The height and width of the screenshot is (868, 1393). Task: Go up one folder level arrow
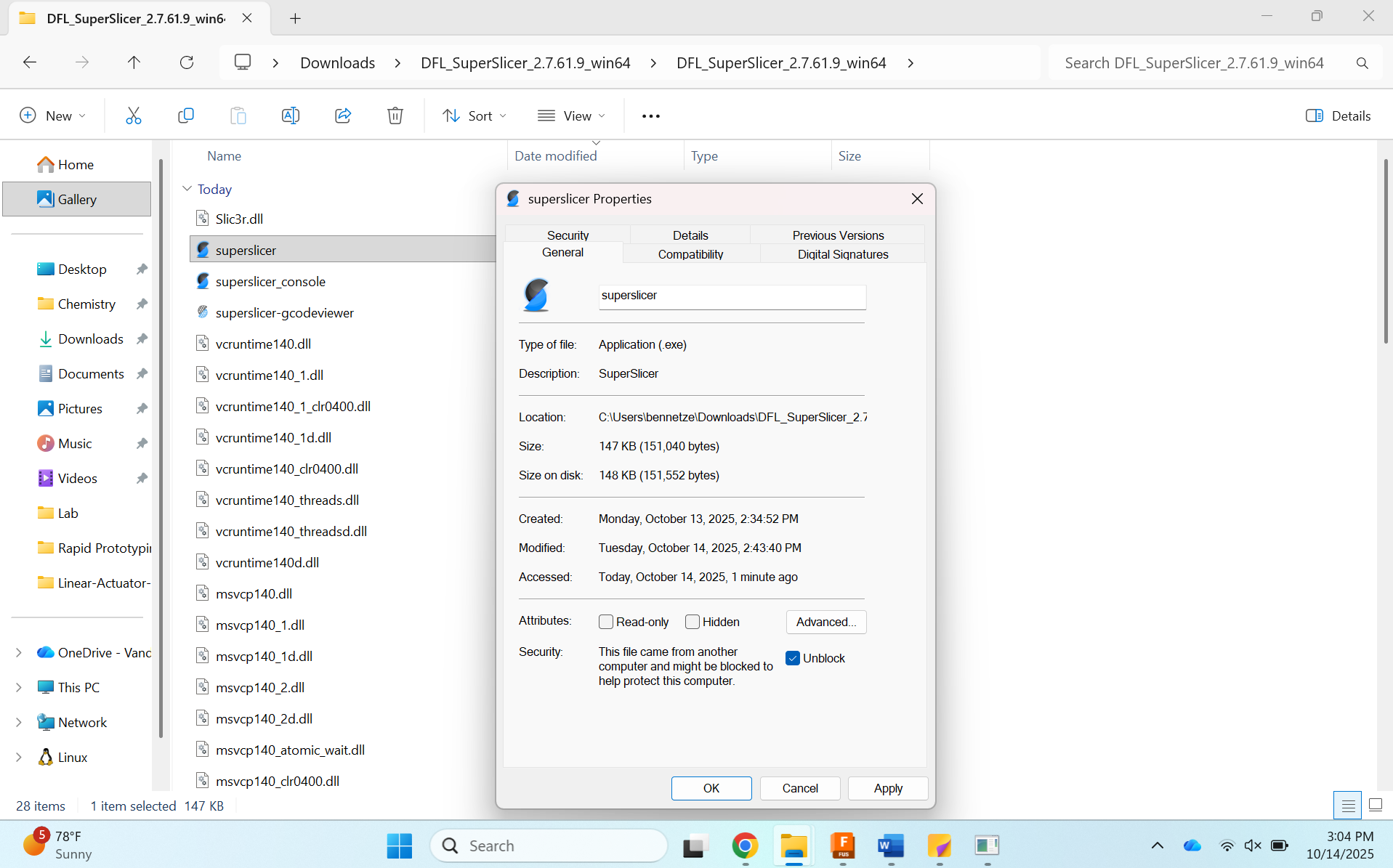click(x=134, y=62)
